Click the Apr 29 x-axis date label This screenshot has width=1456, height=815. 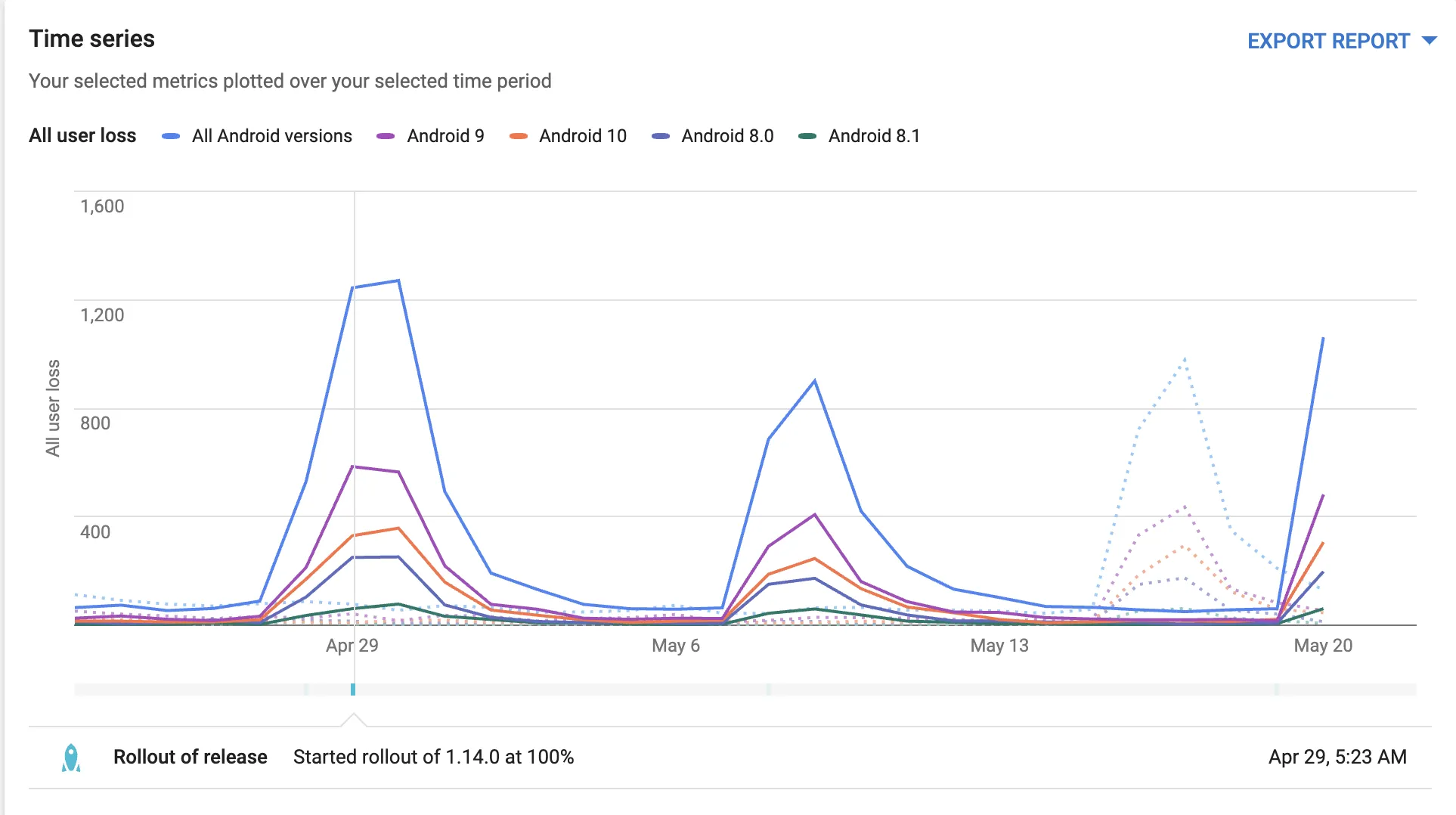coord(352,646)
